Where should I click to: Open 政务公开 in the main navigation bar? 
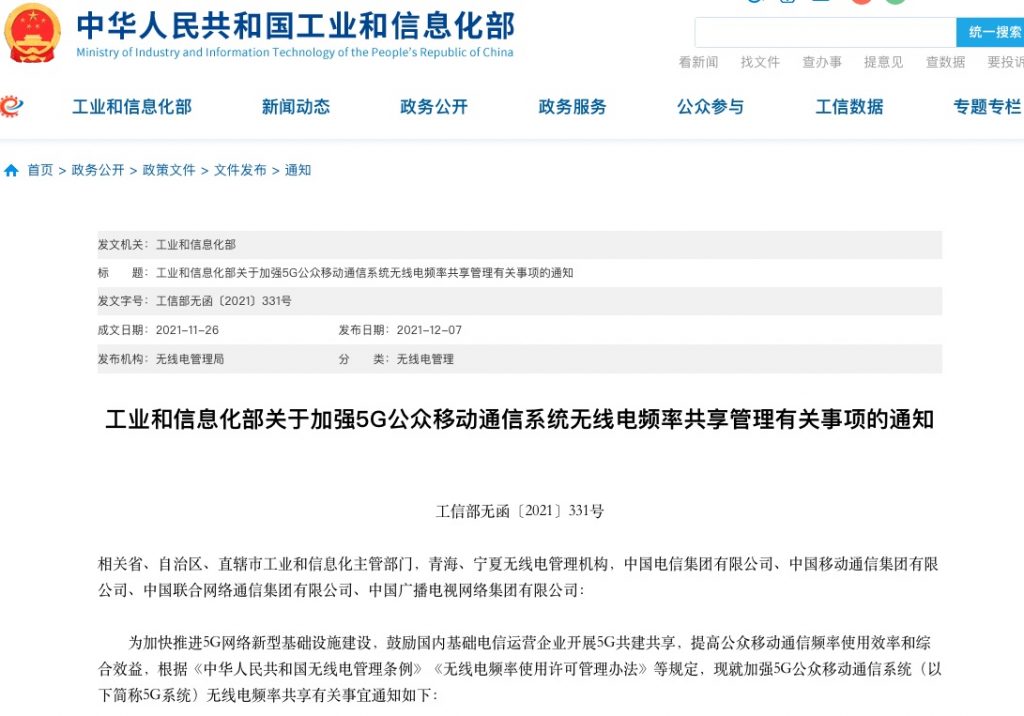pyautogui.click(x=434, y=106)
